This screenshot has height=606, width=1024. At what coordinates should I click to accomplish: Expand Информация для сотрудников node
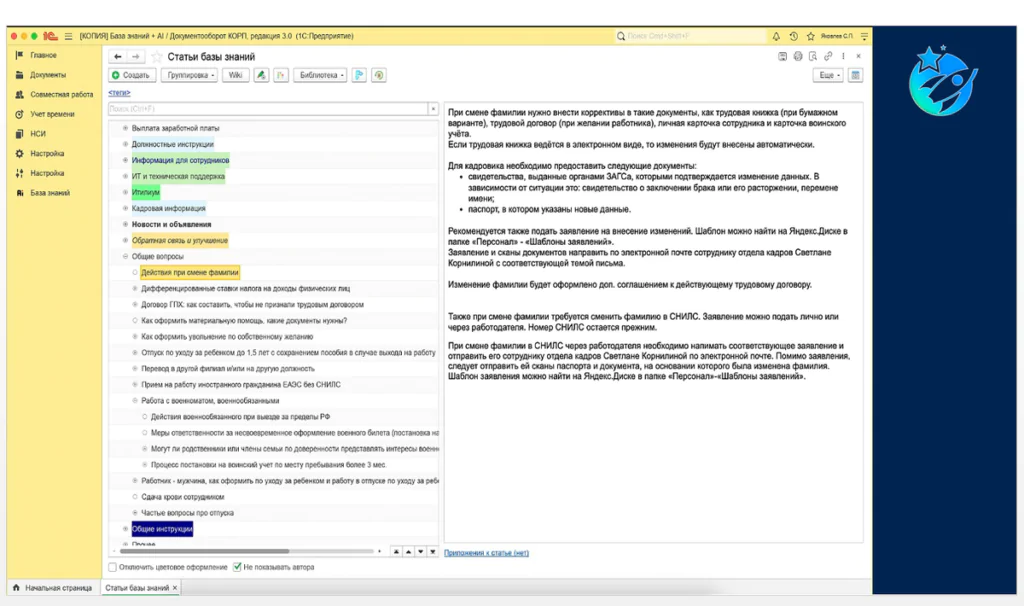tap(125, 160)
